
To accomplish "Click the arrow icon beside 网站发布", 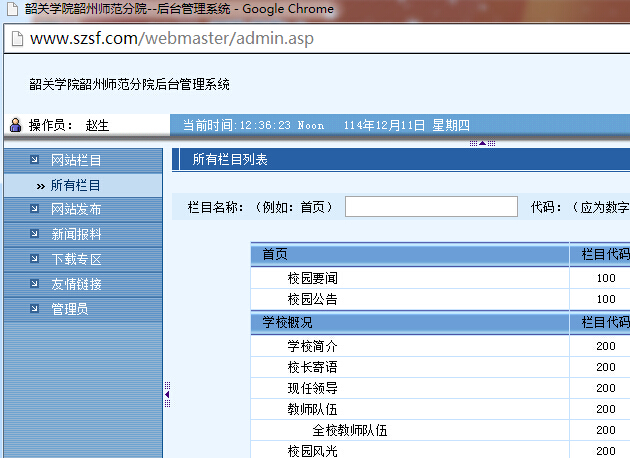I will coord(35,209).
